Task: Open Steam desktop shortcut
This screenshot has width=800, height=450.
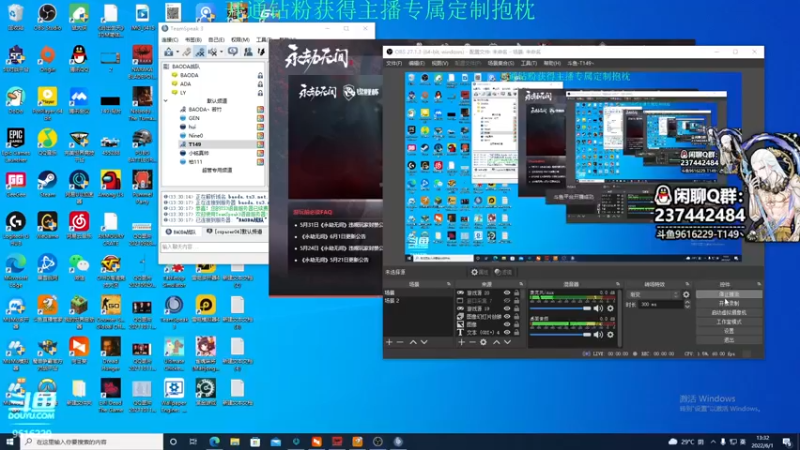Action: [x=47, y=184]
